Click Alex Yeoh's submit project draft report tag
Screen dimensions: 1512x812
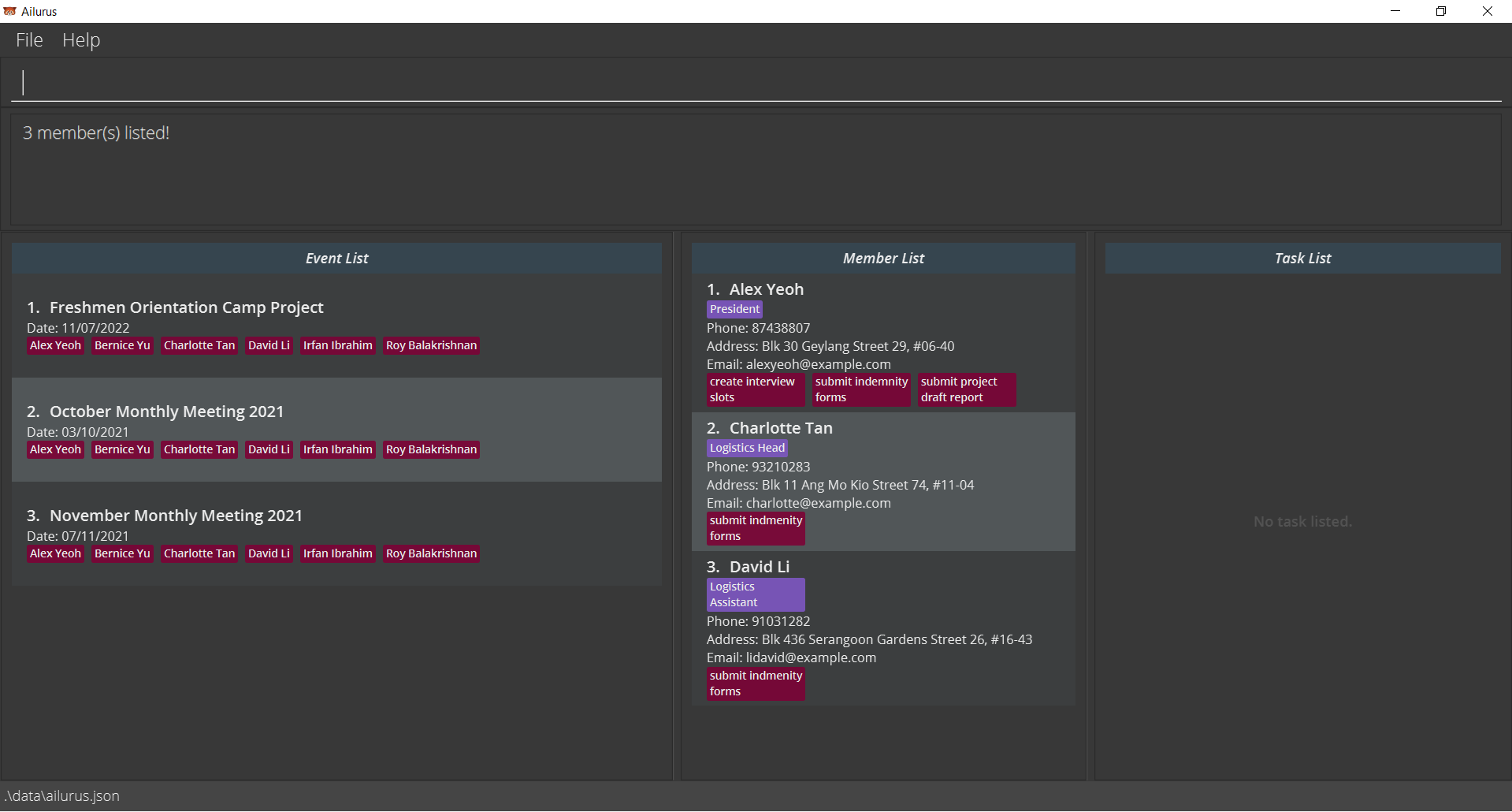pyautogui.click(x=966, y=389)
